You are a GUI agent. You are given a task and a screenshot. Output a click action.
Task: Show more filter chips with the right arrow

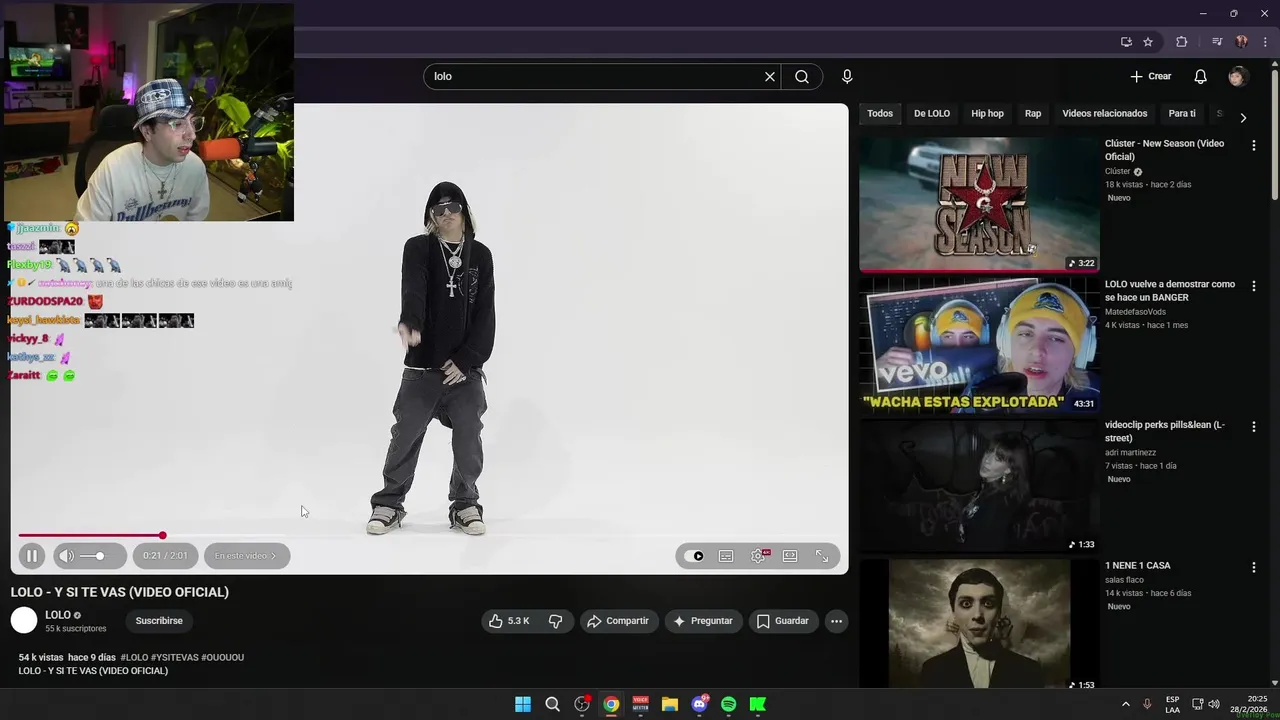(1243, 118)
